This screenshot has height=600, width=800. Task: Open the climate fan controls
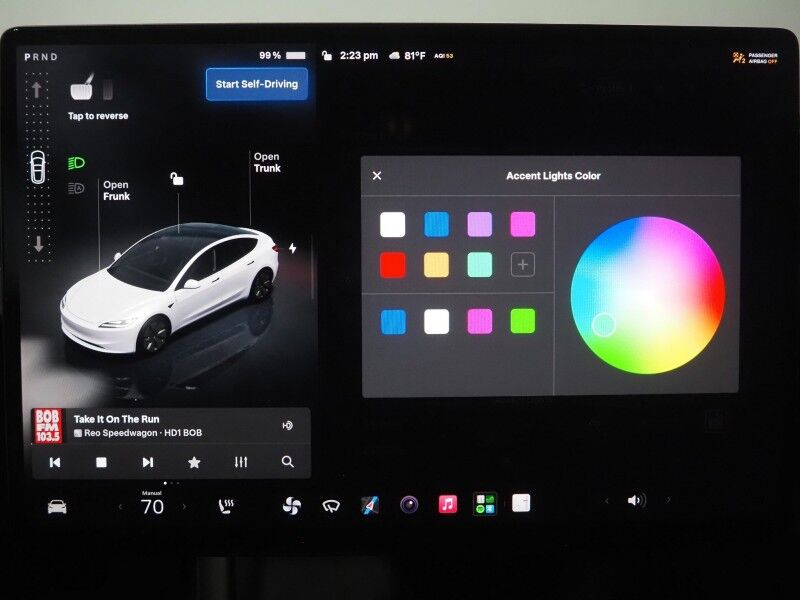pyautogui.click(x=291, y=506)
